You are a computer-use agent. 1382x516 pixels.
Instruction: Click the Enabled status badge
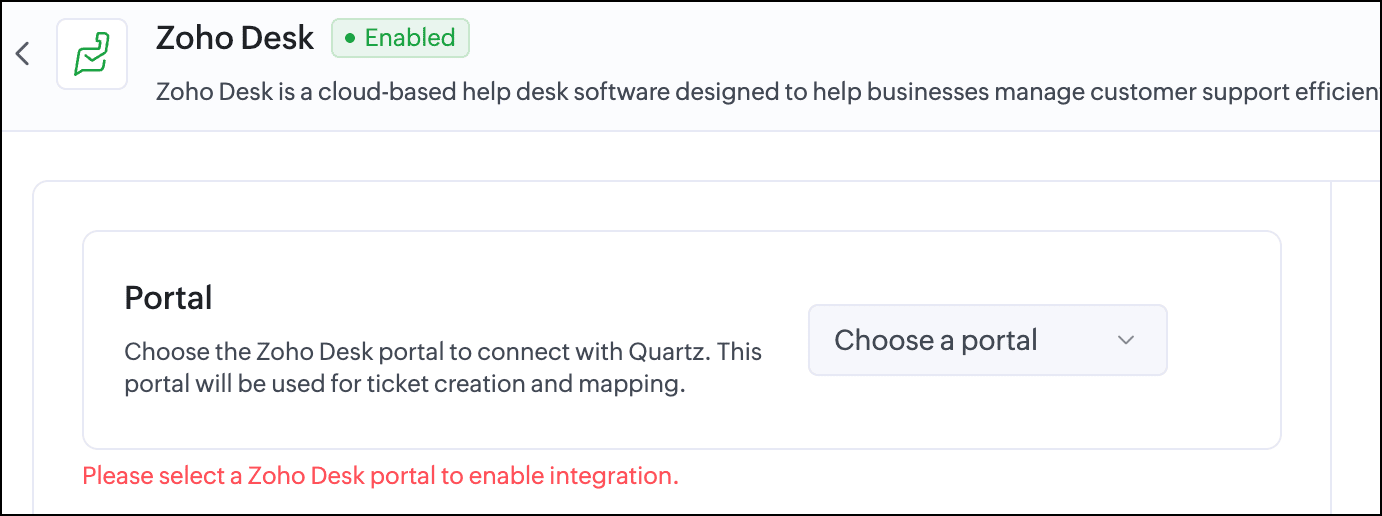coord(400,39)
